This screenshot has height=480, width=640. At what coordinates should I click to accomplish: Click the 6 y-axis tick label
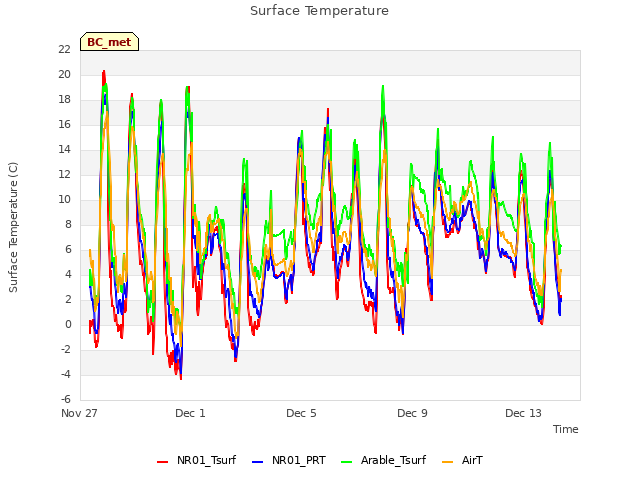(x=68, y=249)
